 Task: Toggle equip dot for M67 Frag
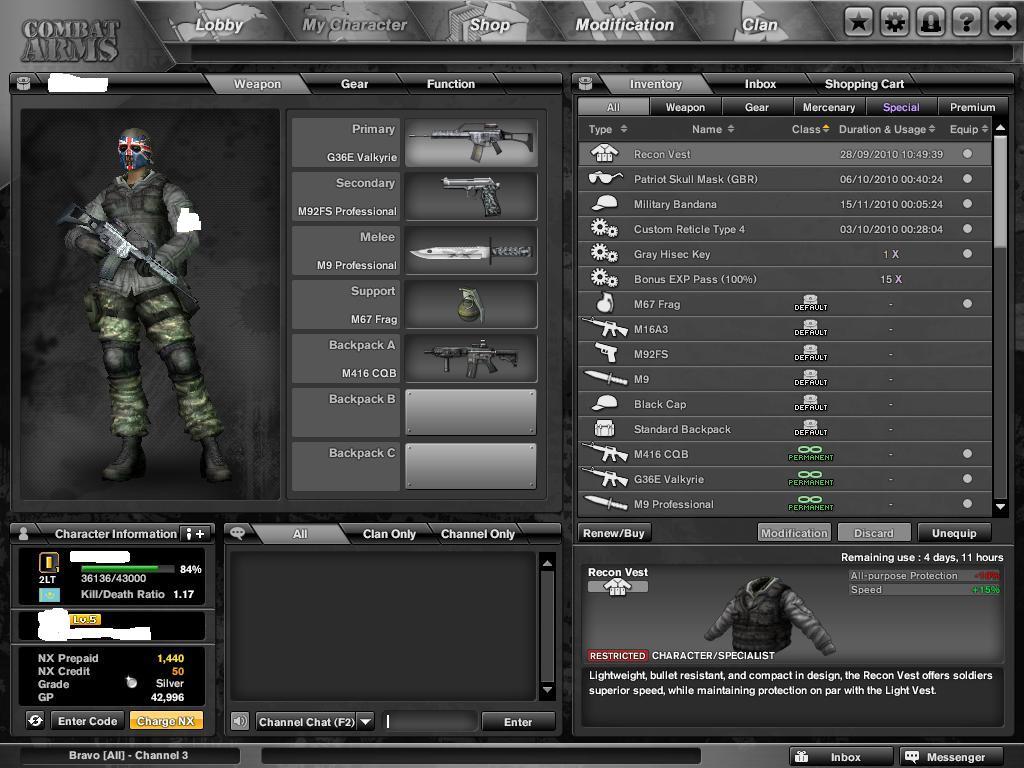967,304
